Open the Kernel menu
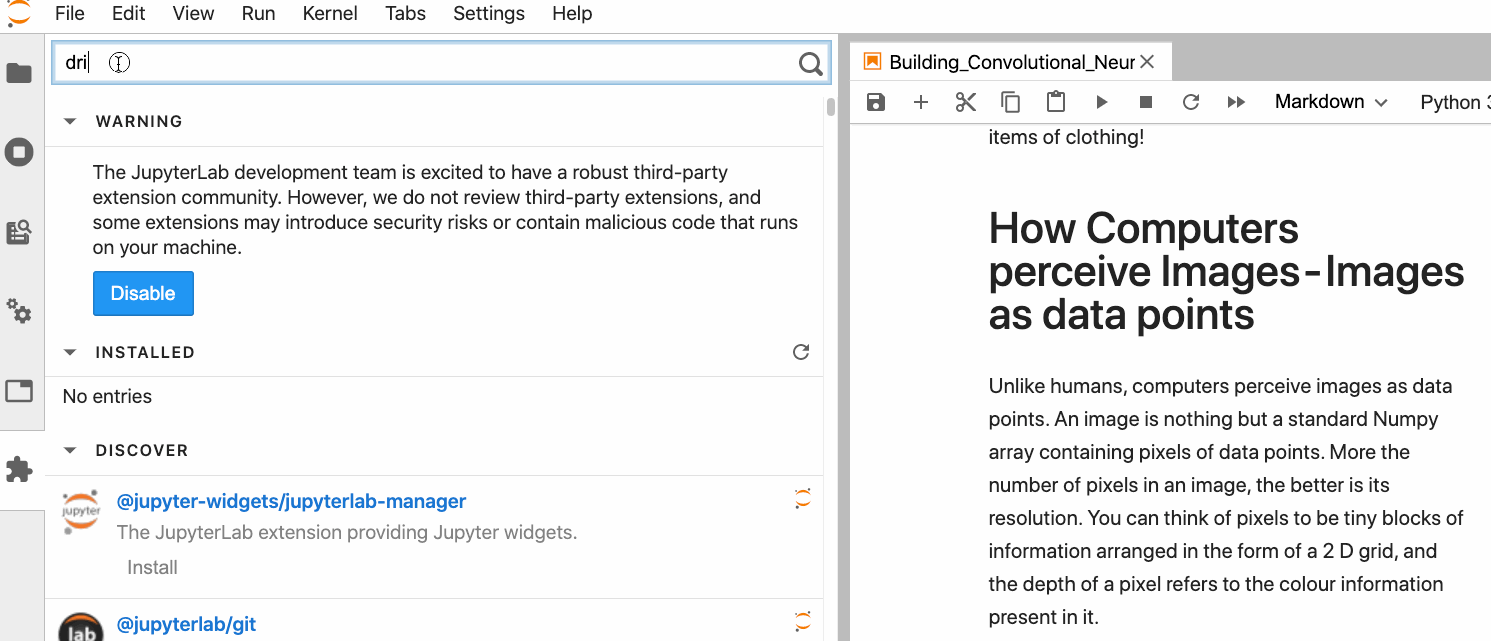This screenshot has height=641, width=1491. pyautogui.click(x=330, y=14)
